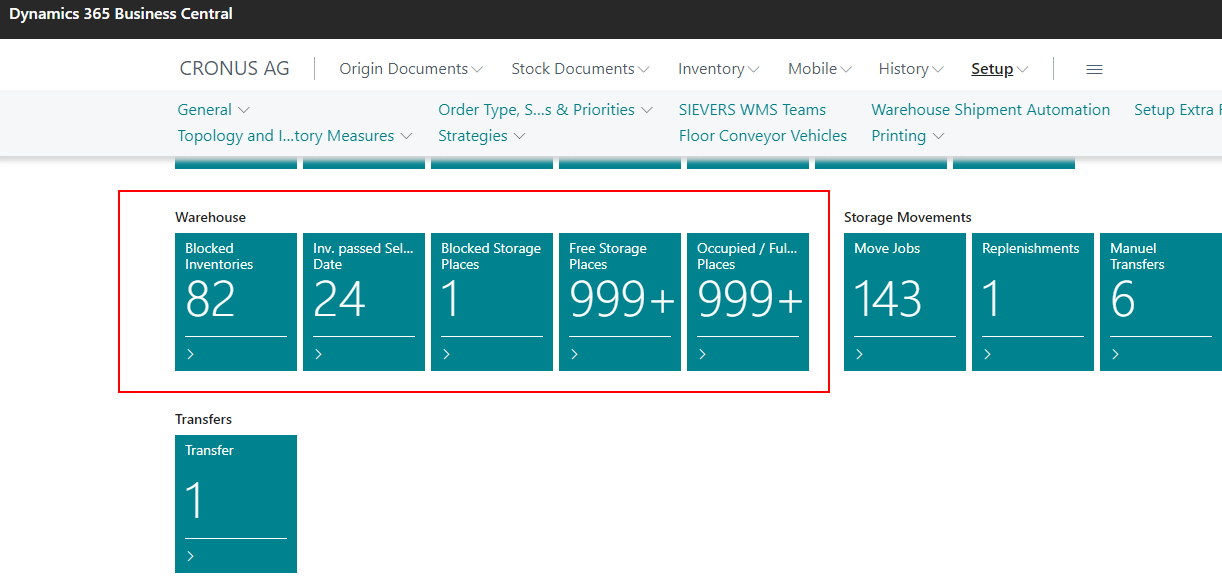Expand the Stock Documents dropdown

pos(580,69)
